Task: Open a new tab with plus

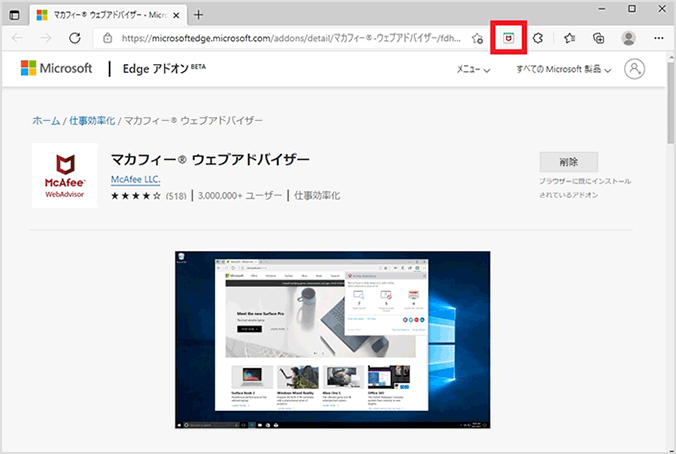Action: pyautogui.click(x=198, y=15)
